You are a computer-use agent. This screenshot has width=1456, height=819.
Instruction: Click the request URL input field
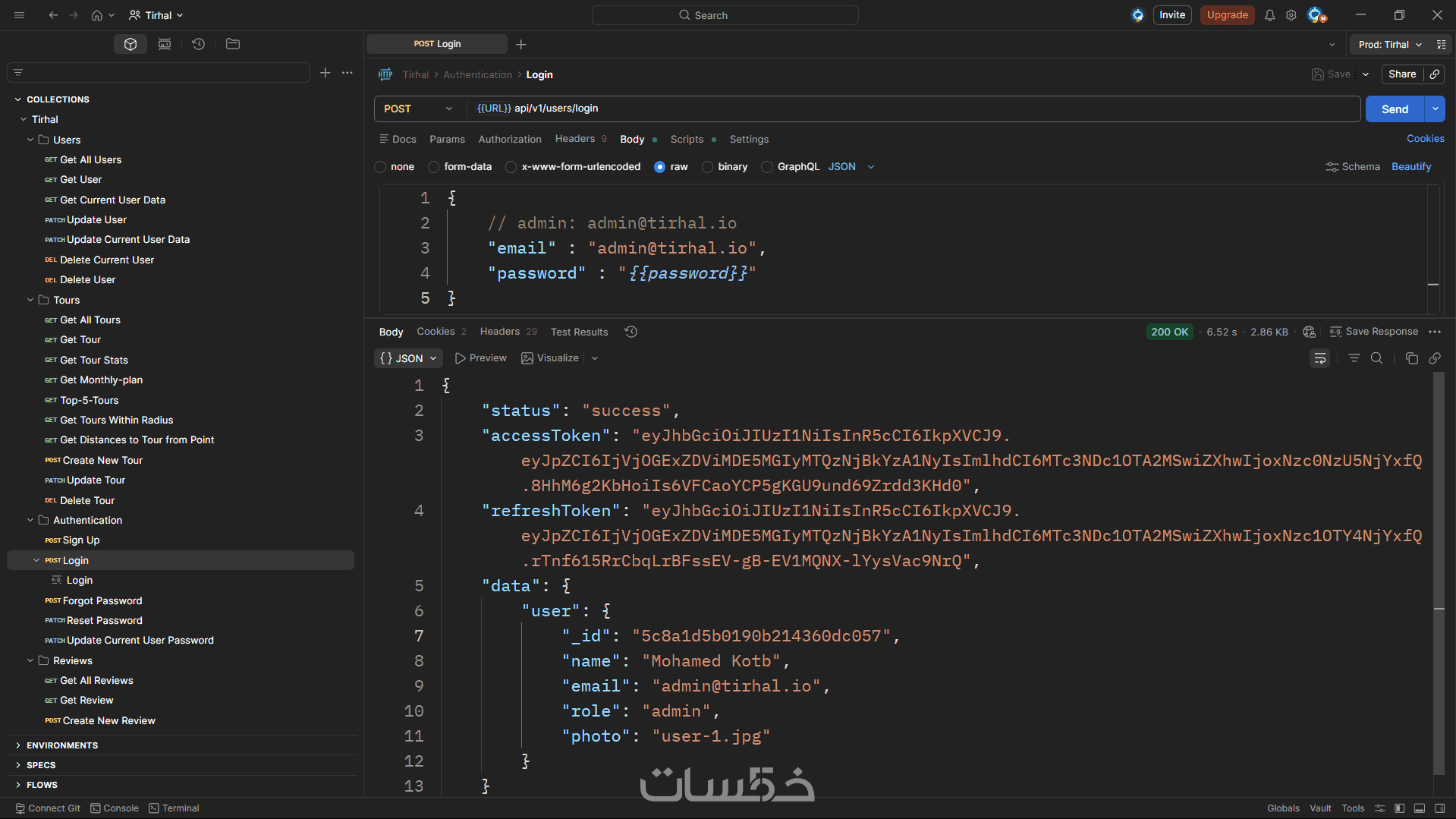tap(914, 109)
